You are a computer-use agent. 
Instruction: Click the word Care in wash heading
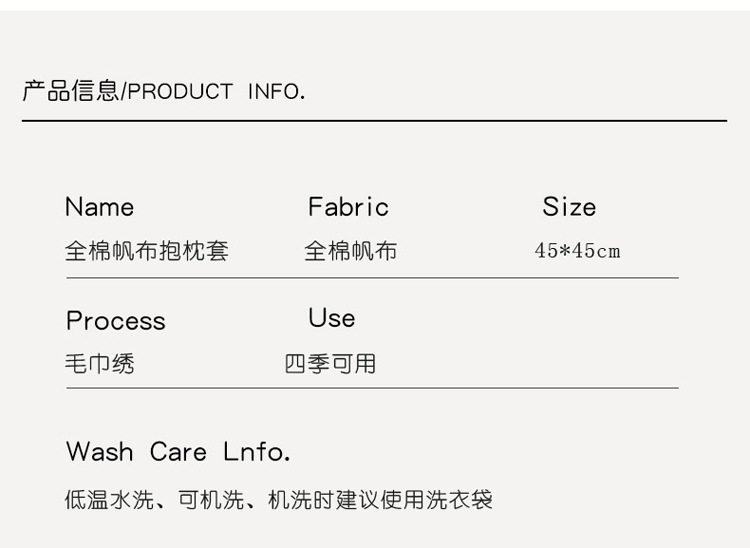[178, 452]
